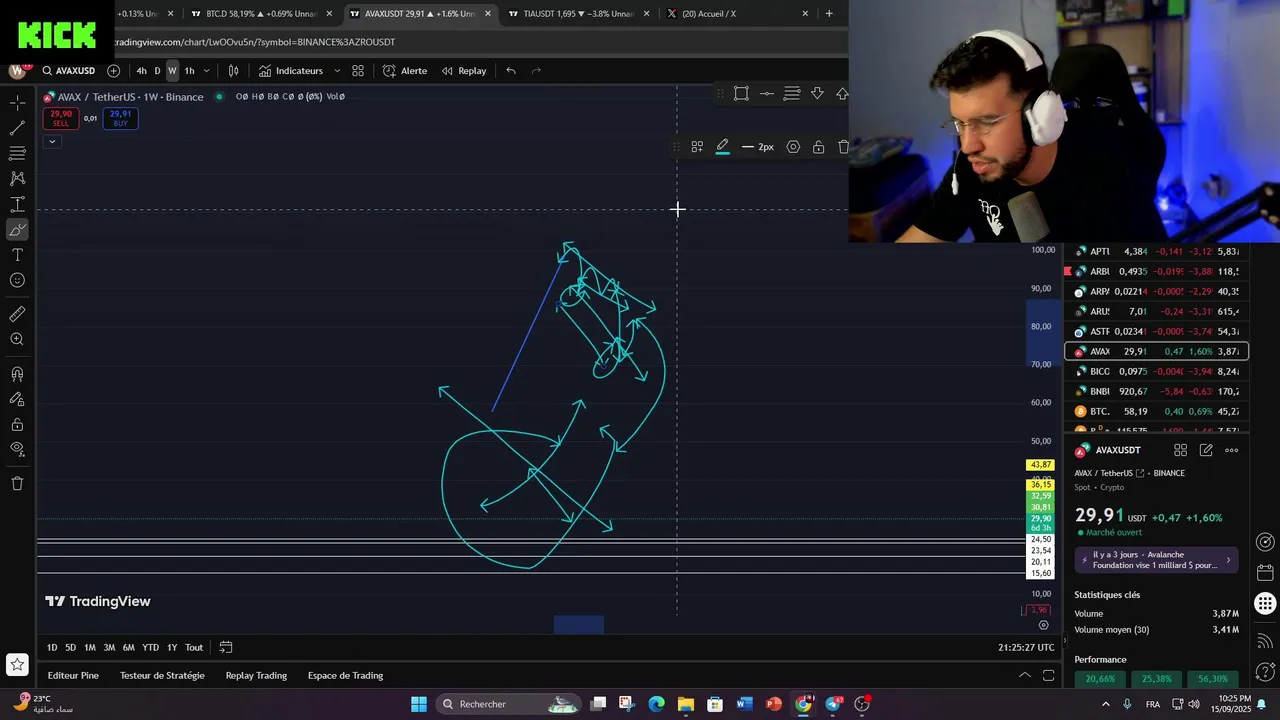Change the line color pencil swatch
This screenshot has width=1280, height=720.
click(x=722, y=147)
